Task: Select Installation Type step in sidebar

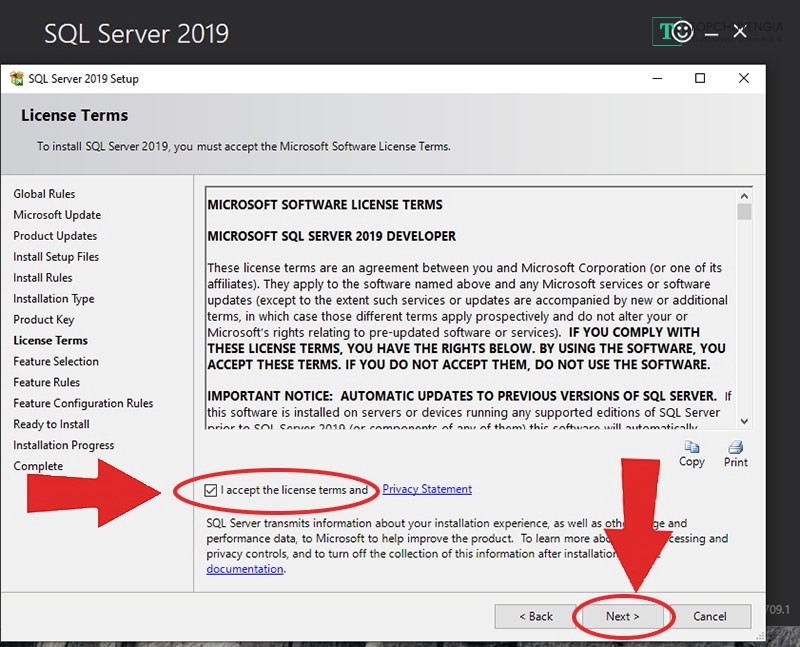Action: (54, 299)
